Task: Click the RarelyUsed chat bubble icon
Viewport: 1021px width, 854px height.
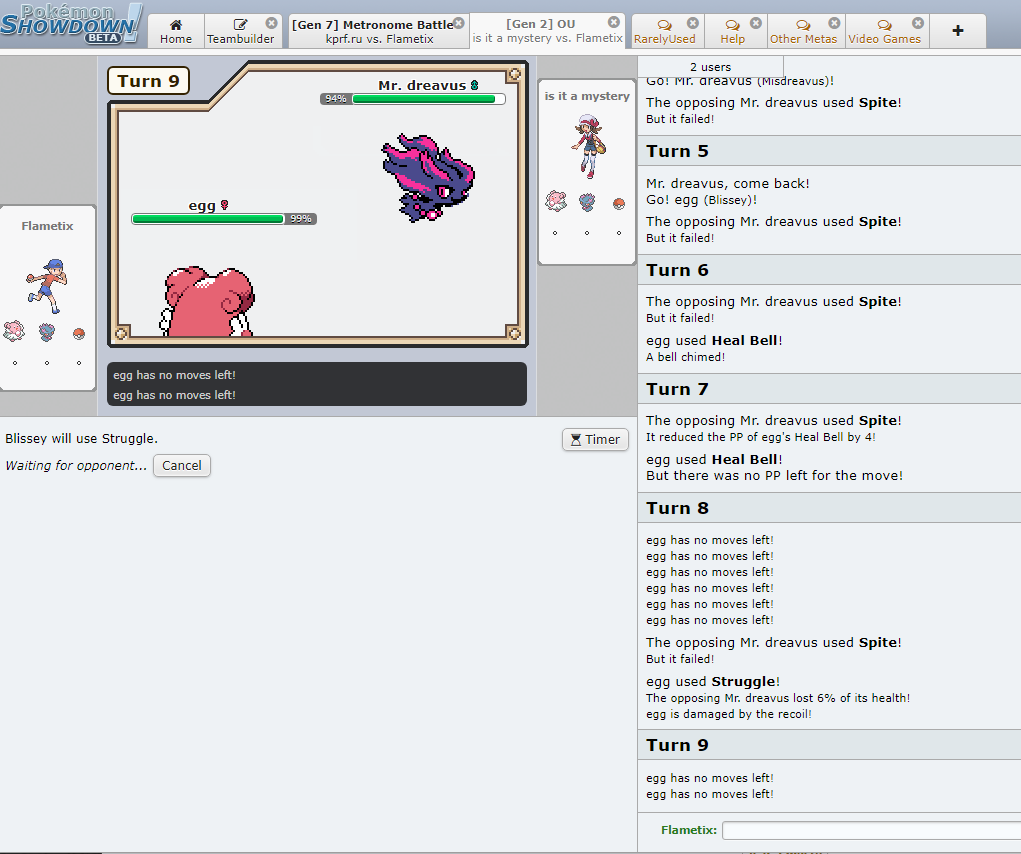Action: click(664, 25)
